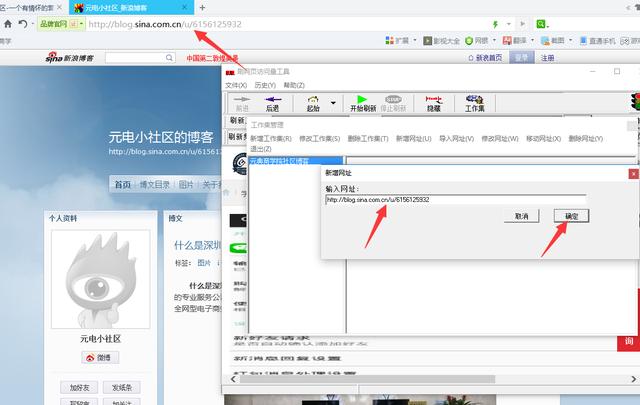This screenshot has width=640, height=405.
Task: Click the 翻译 translate icon
Action: [507, 40]
